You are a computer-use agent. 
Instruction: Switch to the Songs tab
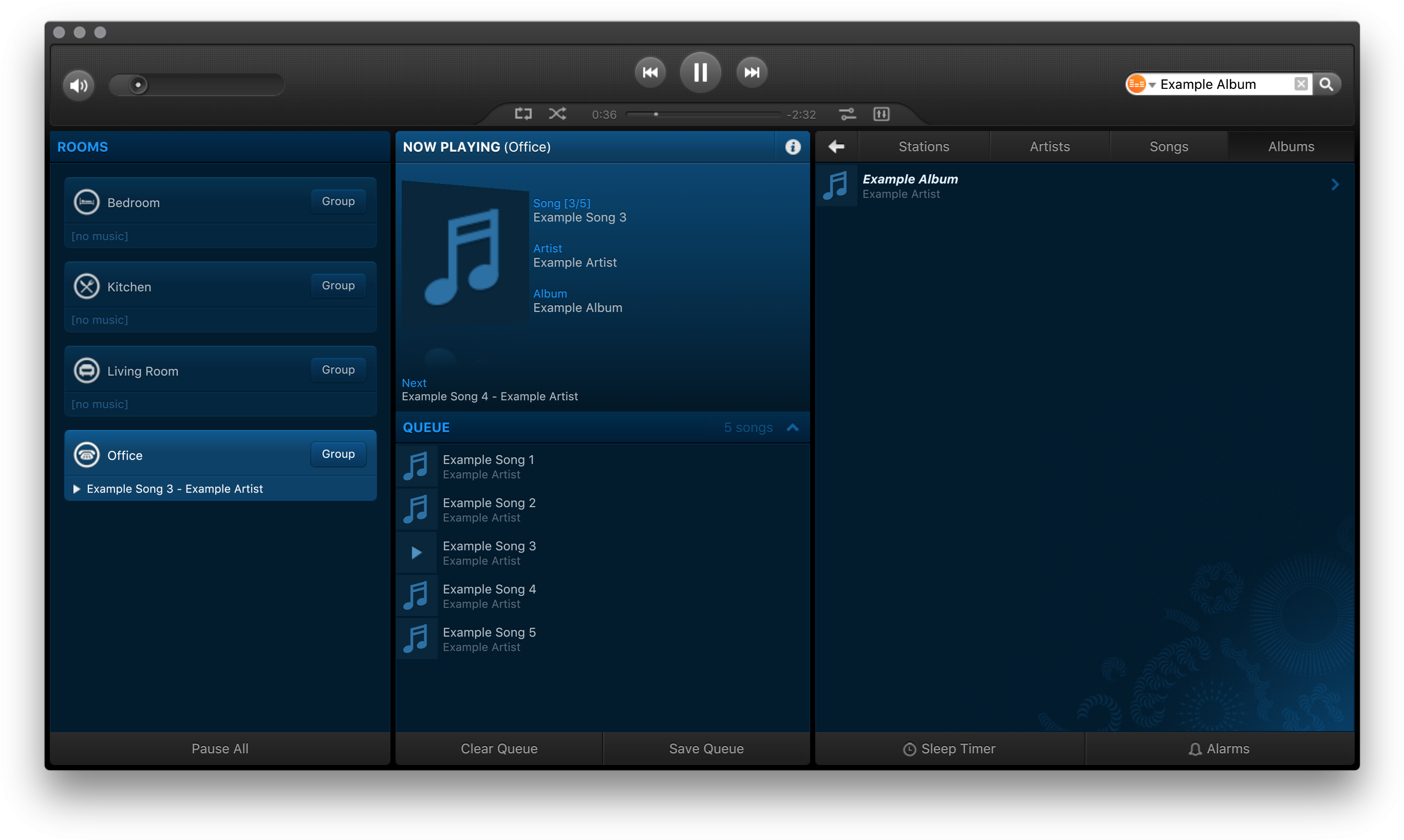(x=1169, y=146)
